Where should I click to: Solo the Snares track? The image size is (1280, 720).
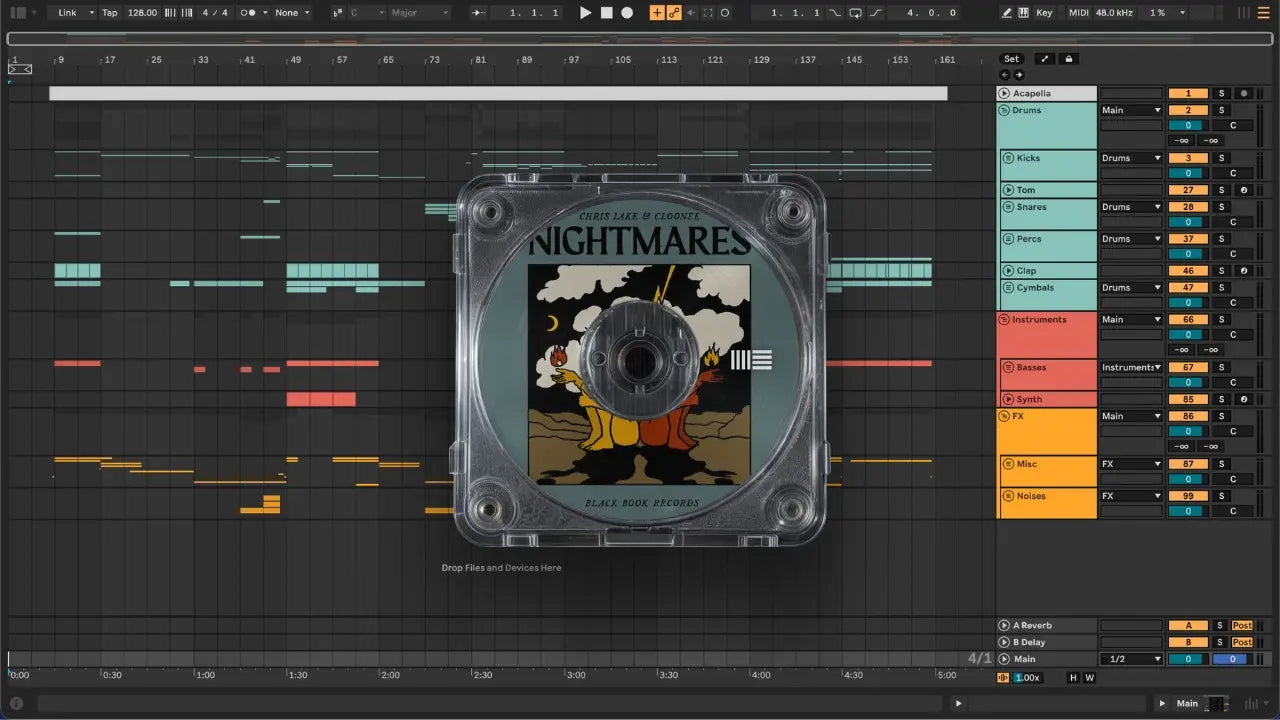pos(1221,207)
